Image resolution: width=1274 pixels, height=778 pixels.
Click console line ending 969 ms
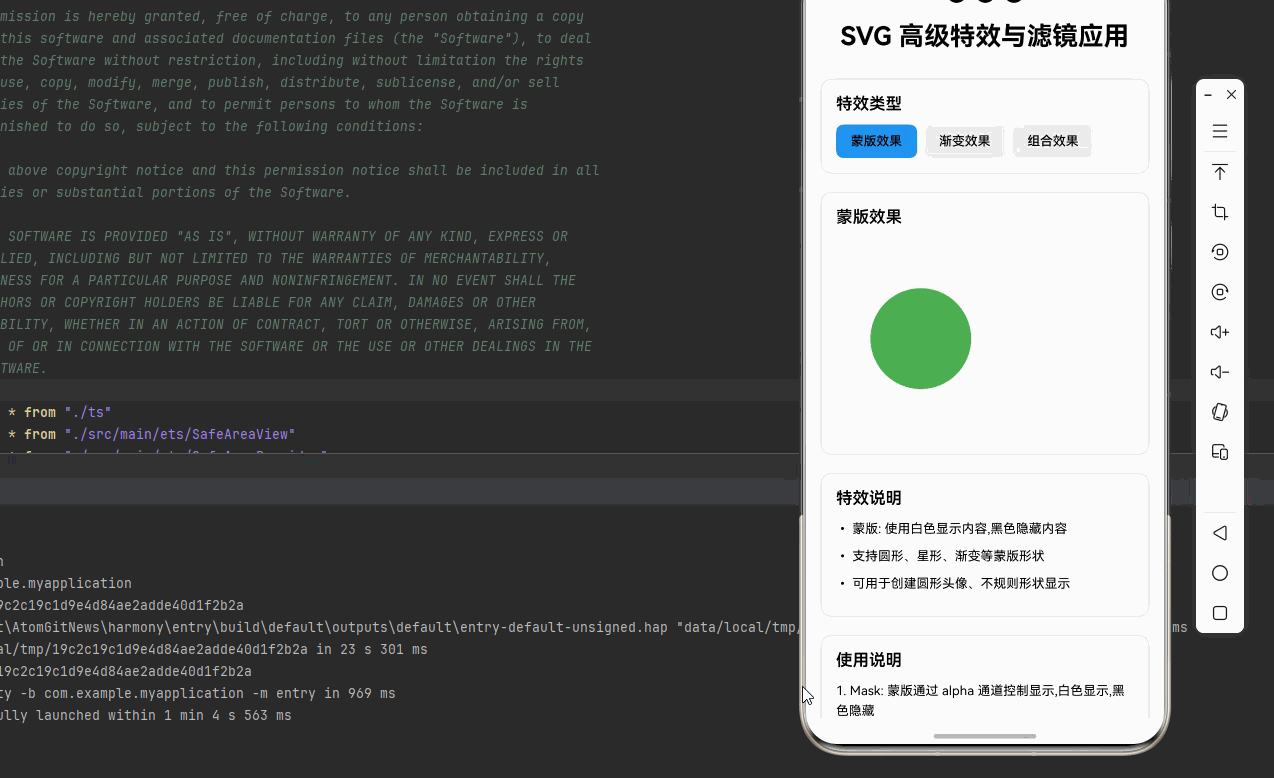(x=198, y=693)
